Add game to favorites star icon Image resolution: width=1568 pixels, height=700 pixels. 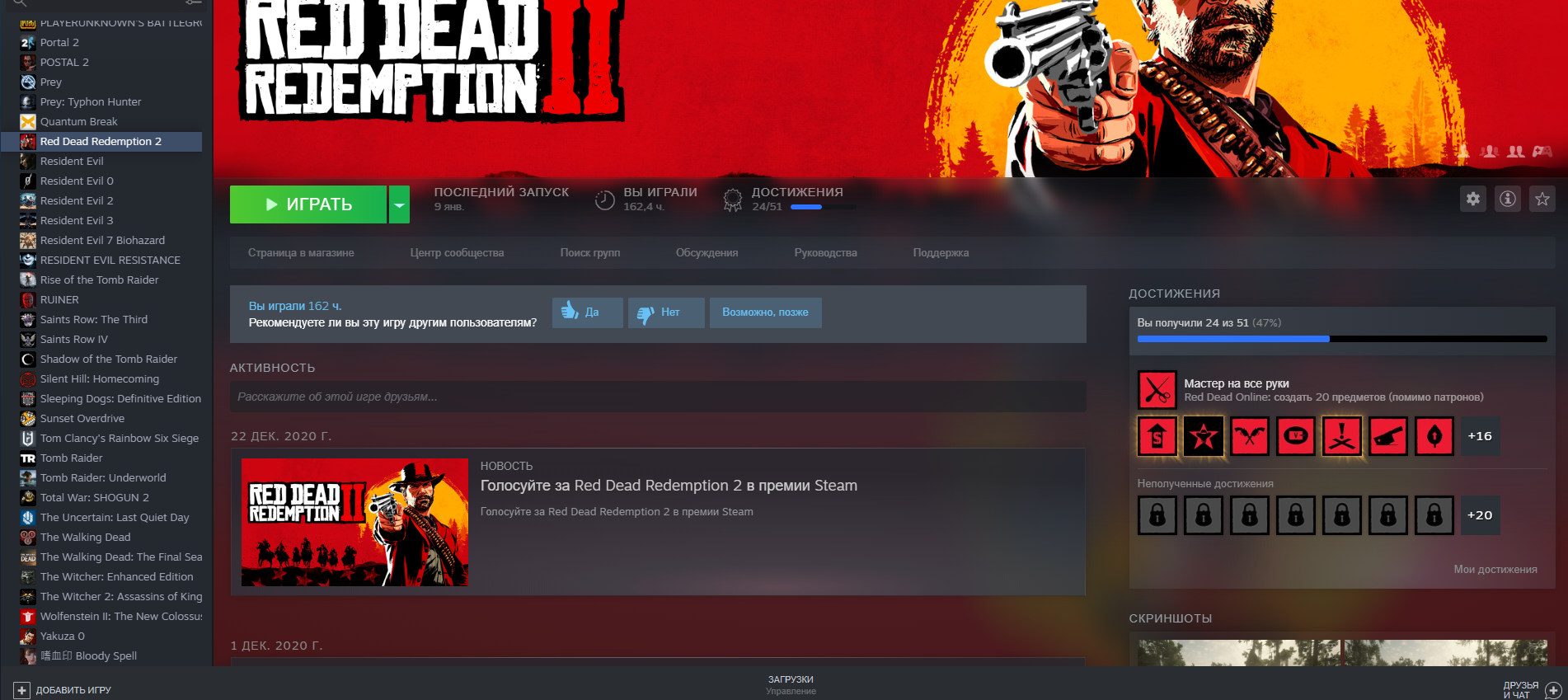tap(1542, 199)
